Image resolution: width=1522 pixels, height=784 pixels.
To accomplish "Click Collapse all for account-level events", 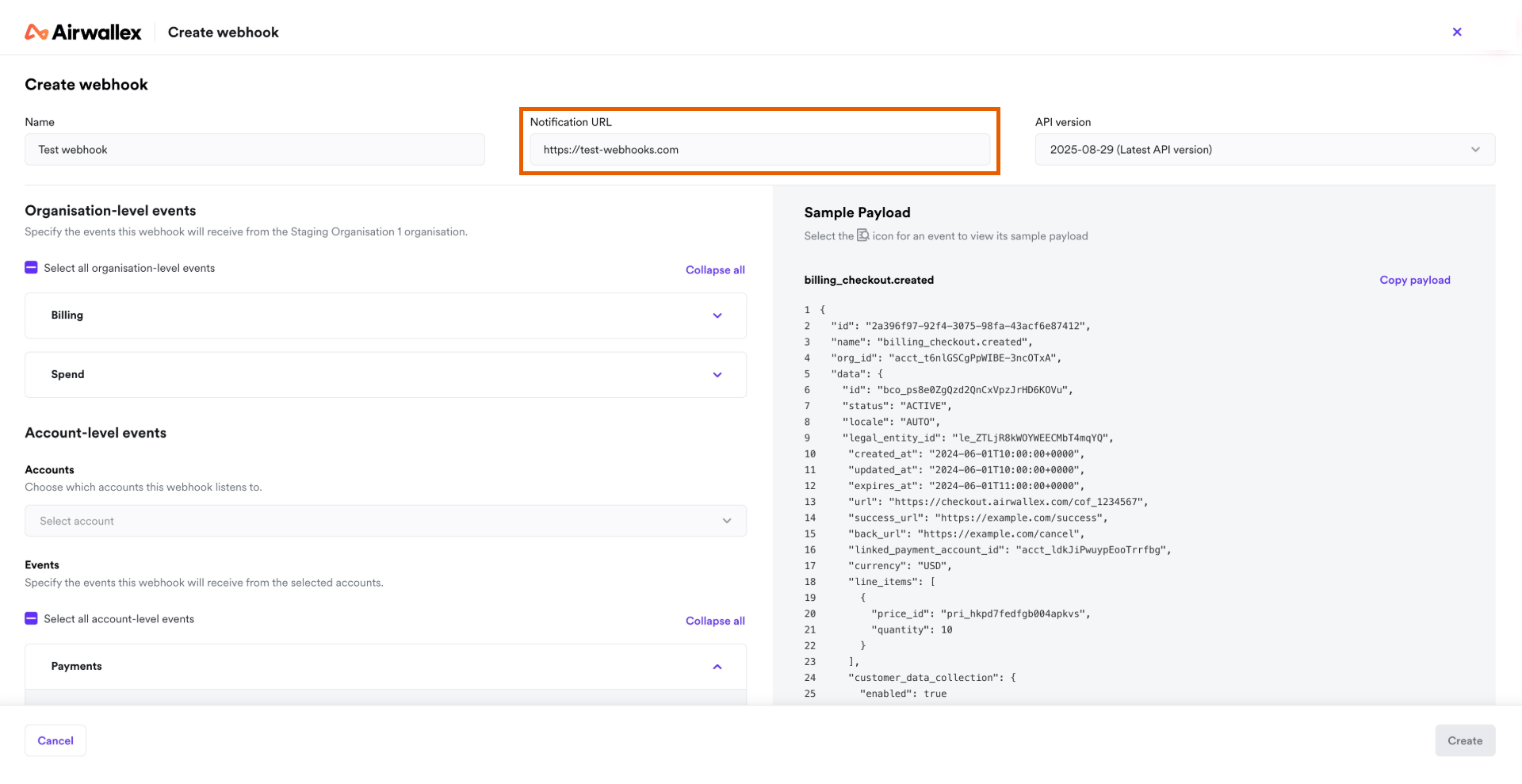I will click(x=715, y=621).
